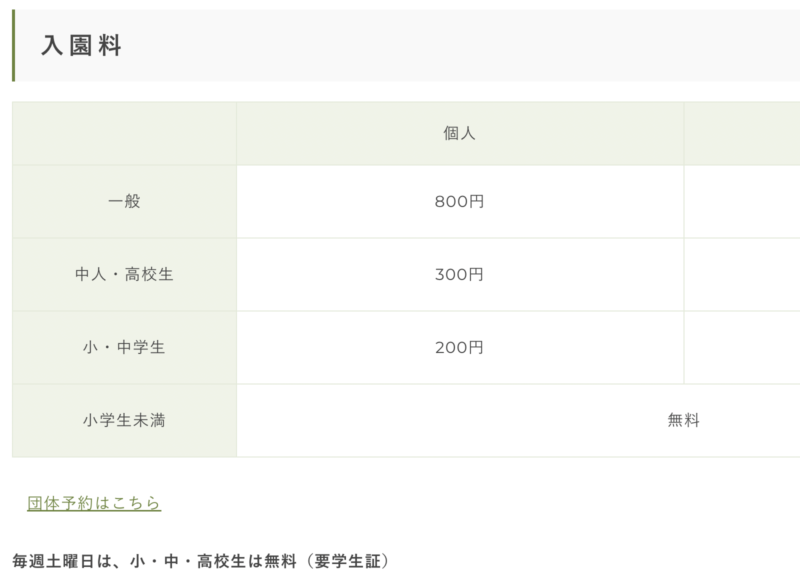The width and height of the screenshot is (800, 581).
Task: Click the empty top-left header cell
Action: (124, 133)
